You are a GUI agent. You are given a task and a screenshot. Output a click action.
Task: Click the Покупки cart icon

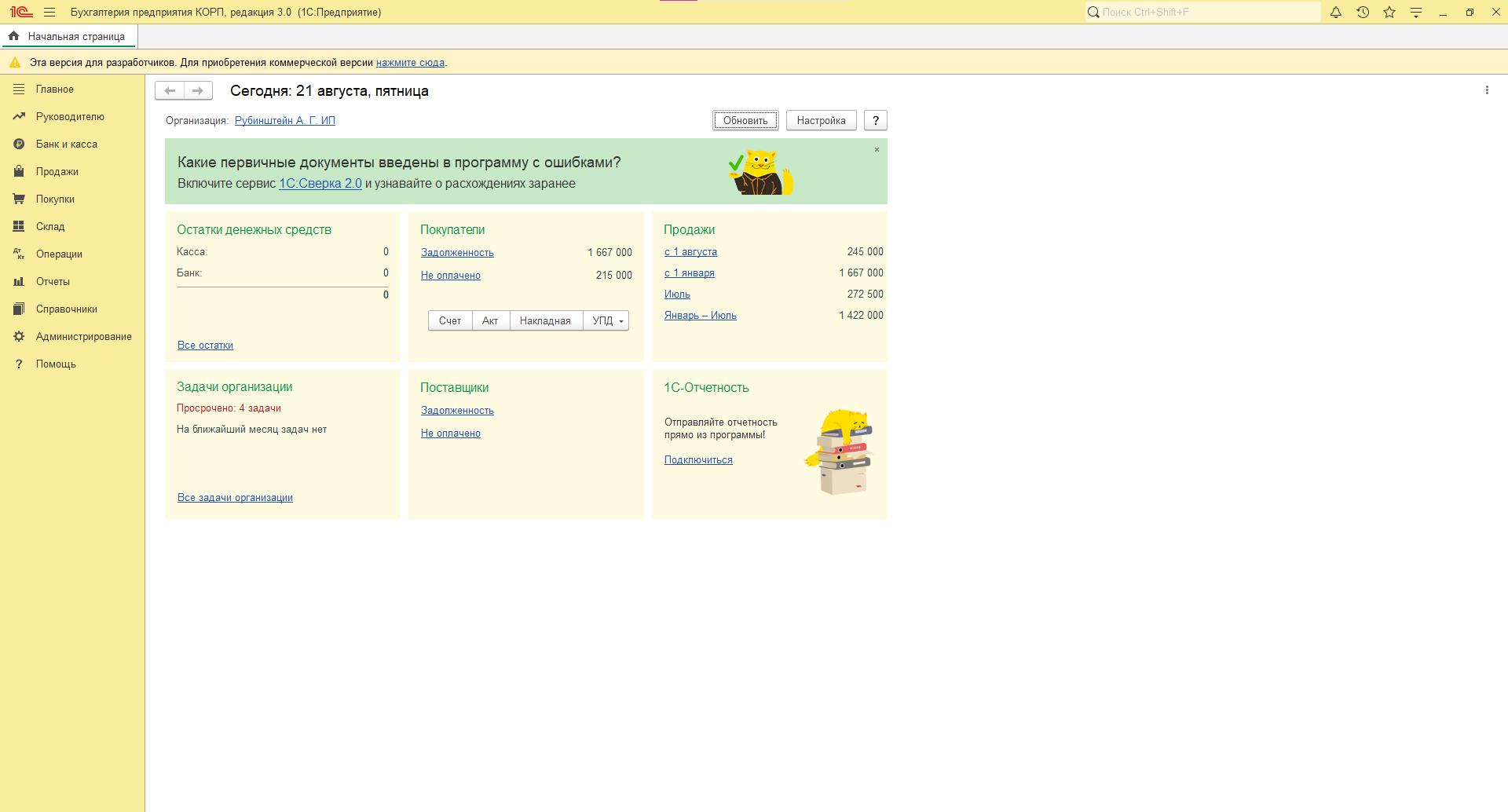pyautogui.click(x=19, y=199)
